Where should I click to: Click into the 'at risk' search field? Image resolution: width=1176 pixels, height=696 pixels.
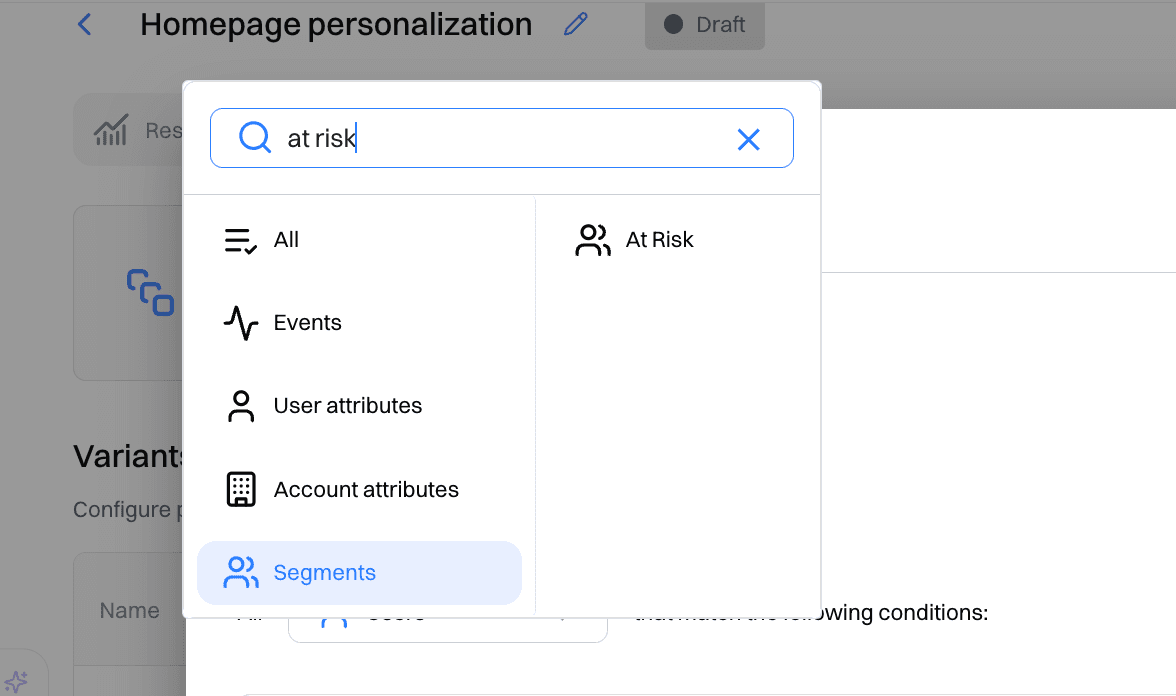pyautogui.click(x=500, y=138)
